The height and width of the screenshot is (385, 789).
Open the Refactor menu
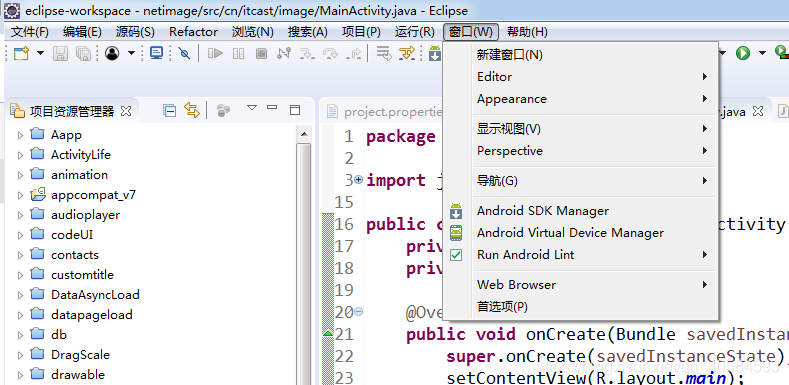click(x=193, y=32)
